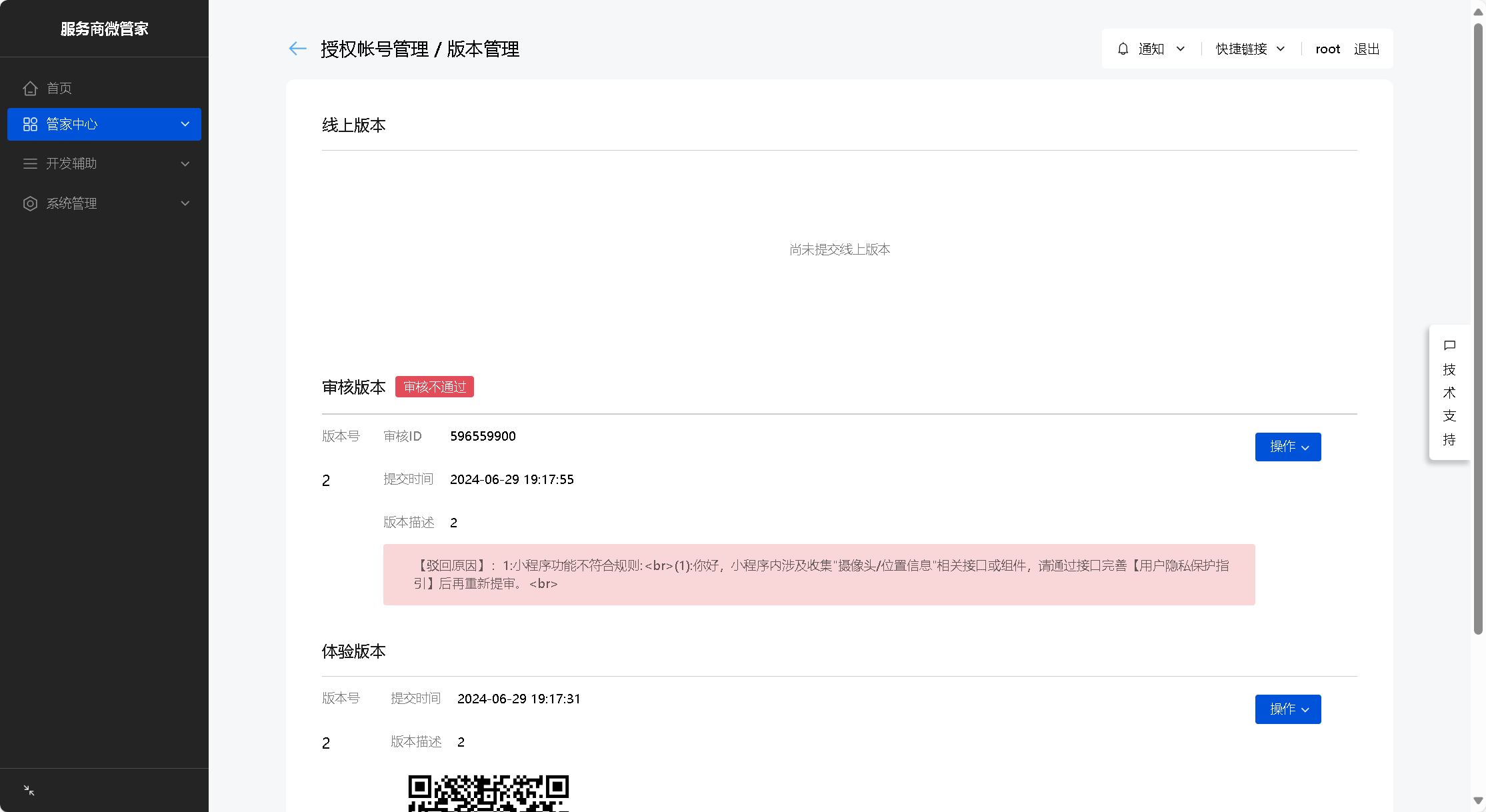Expand the 开发辅助 menu chevron
This screenshot has height=812, width=1486.
point(185,164)
